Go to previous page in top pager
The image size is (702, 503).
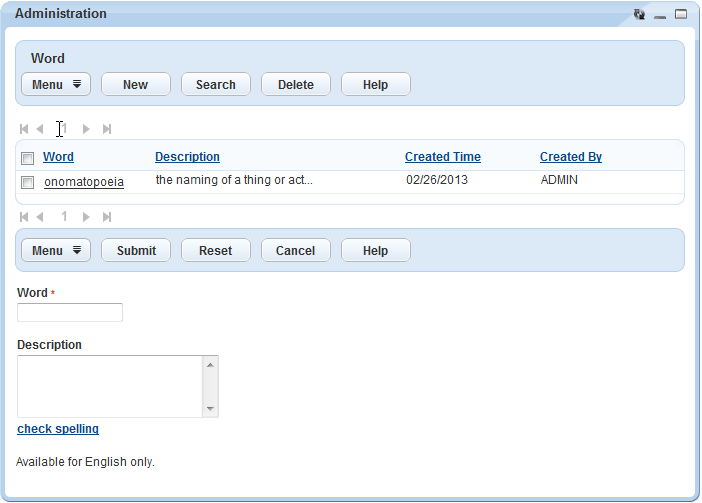tap(40, 129)
